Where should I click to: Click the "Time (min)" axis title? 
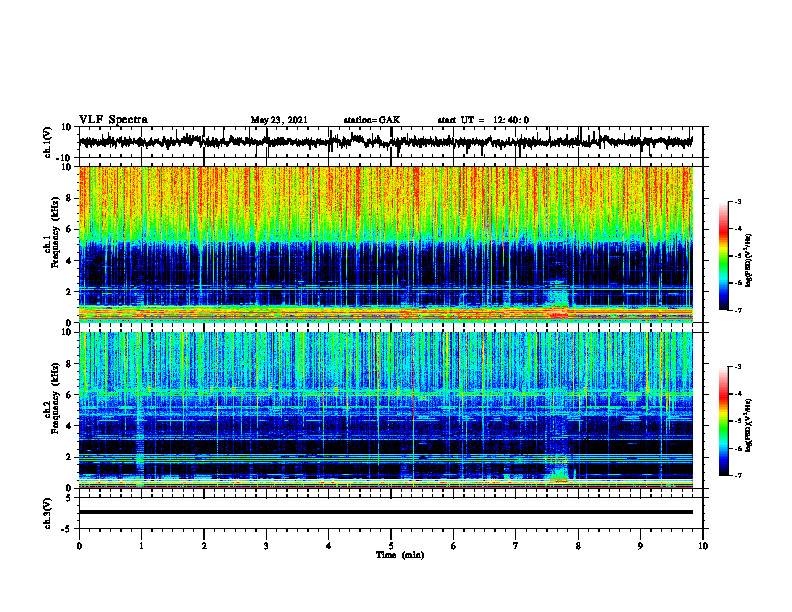point(400,555)
